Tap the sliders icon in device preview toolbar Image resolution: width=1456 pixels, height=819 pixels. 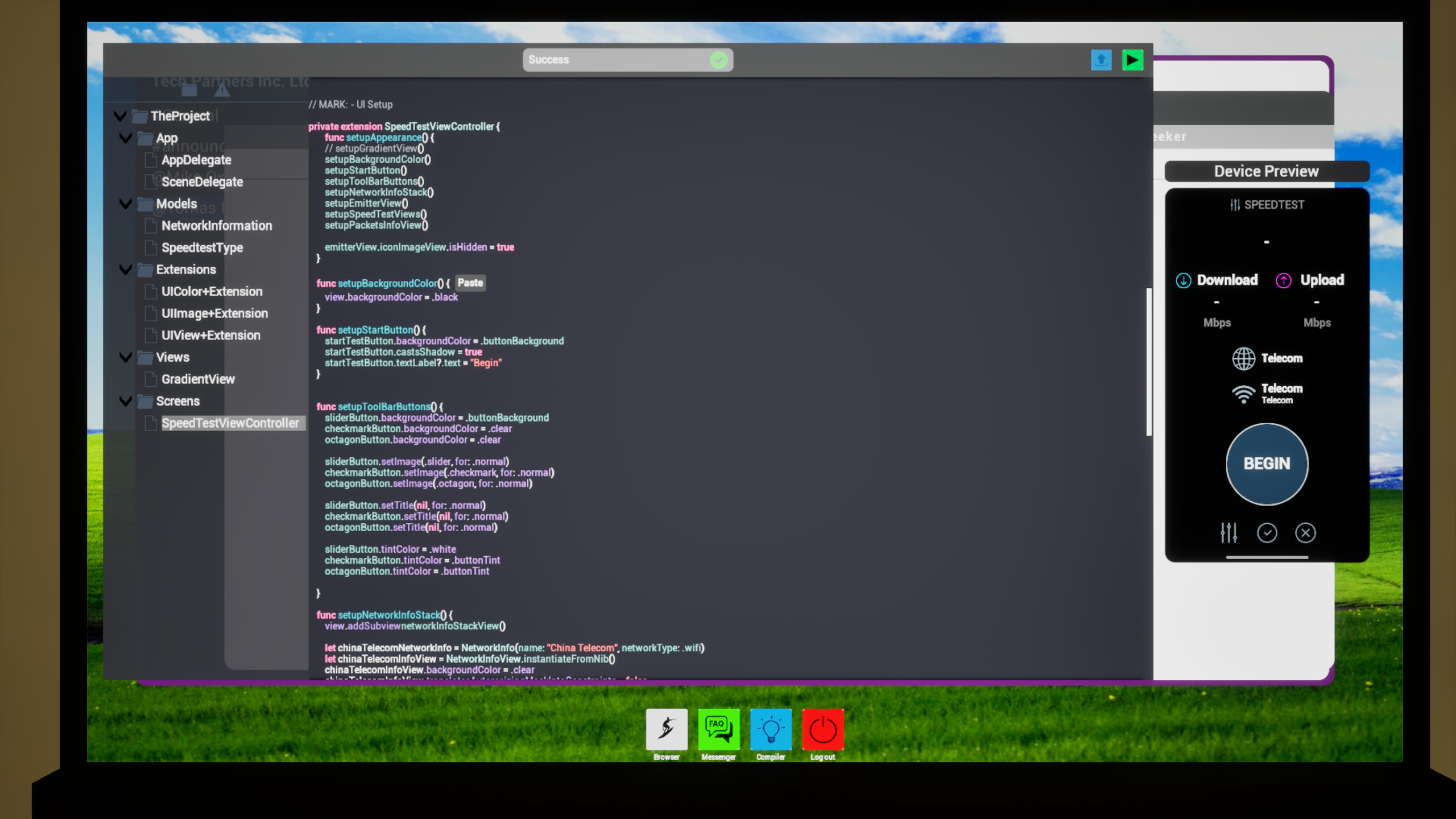[x=1228, y=532]
